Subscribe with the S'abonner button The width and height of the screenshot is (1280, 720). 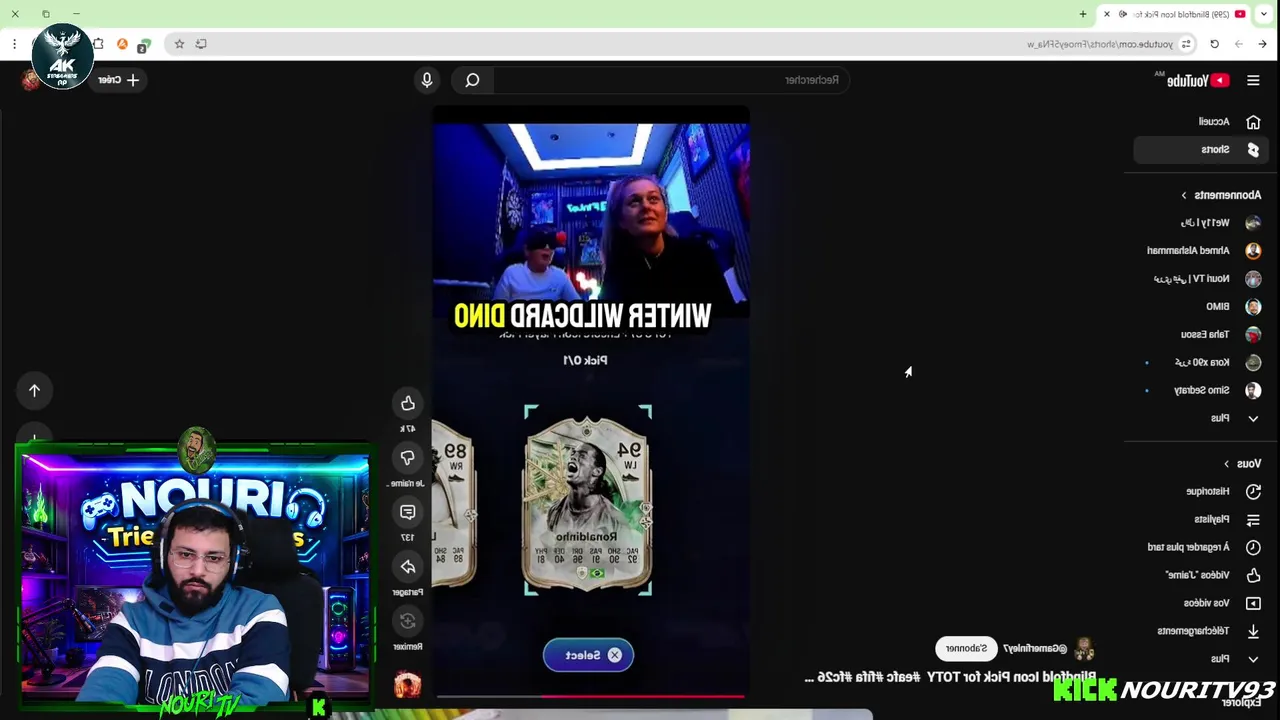[x=967, y=648]
